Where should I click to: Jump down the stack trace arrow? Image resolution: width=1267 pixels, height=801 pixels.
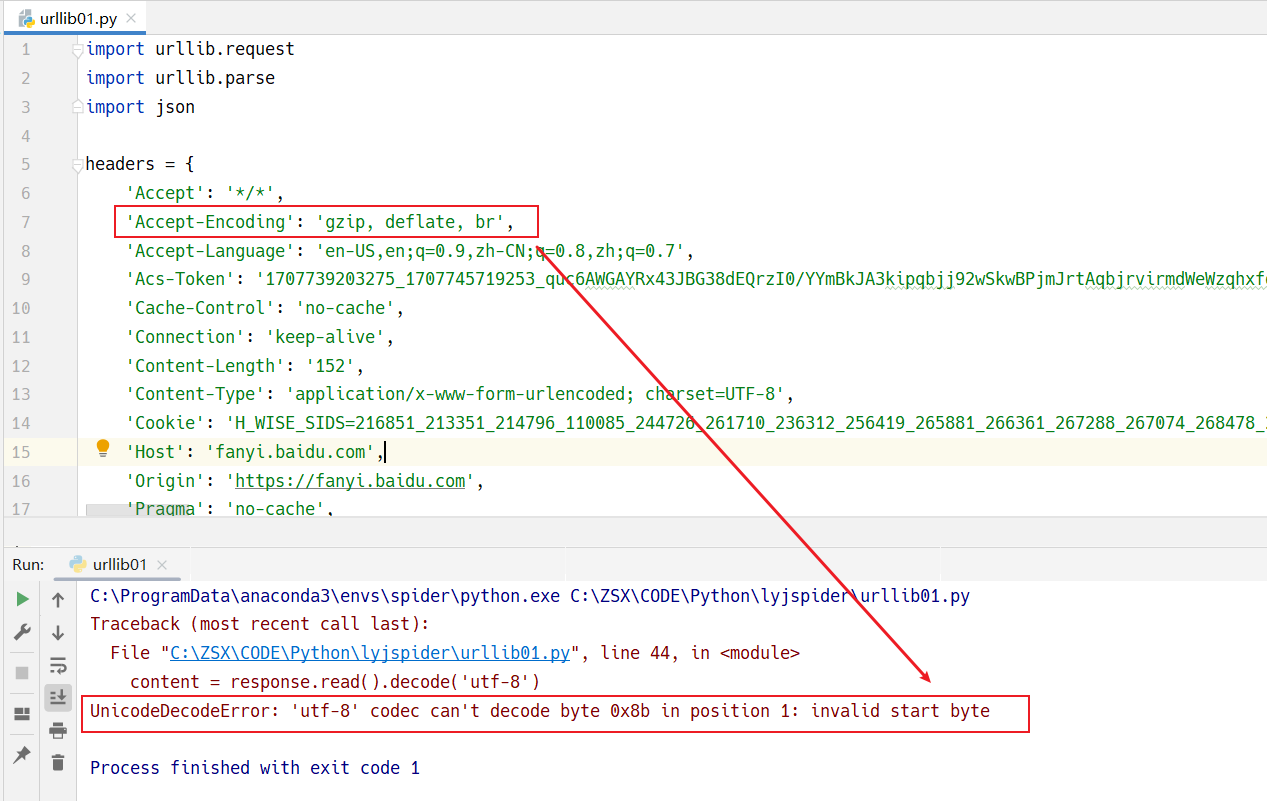(x=58, y=632)
